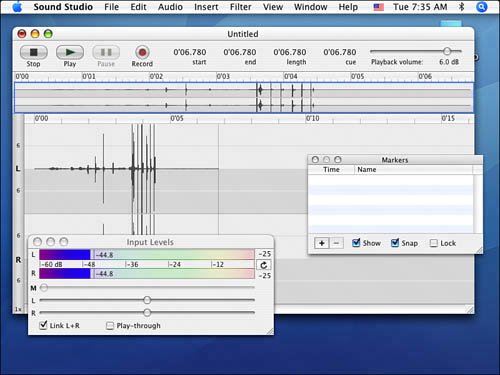Open Spotlight search in the menu bar
Viewport: 500px width, 375px height.
click(482, 7)
